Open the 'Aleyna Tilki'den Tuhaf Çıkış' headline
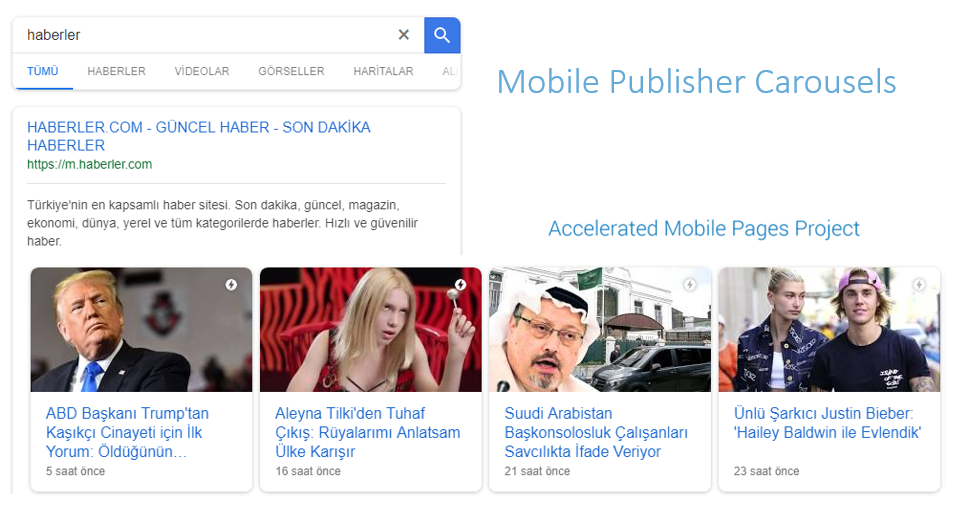The image size is (964, 506). coord(367,432)
